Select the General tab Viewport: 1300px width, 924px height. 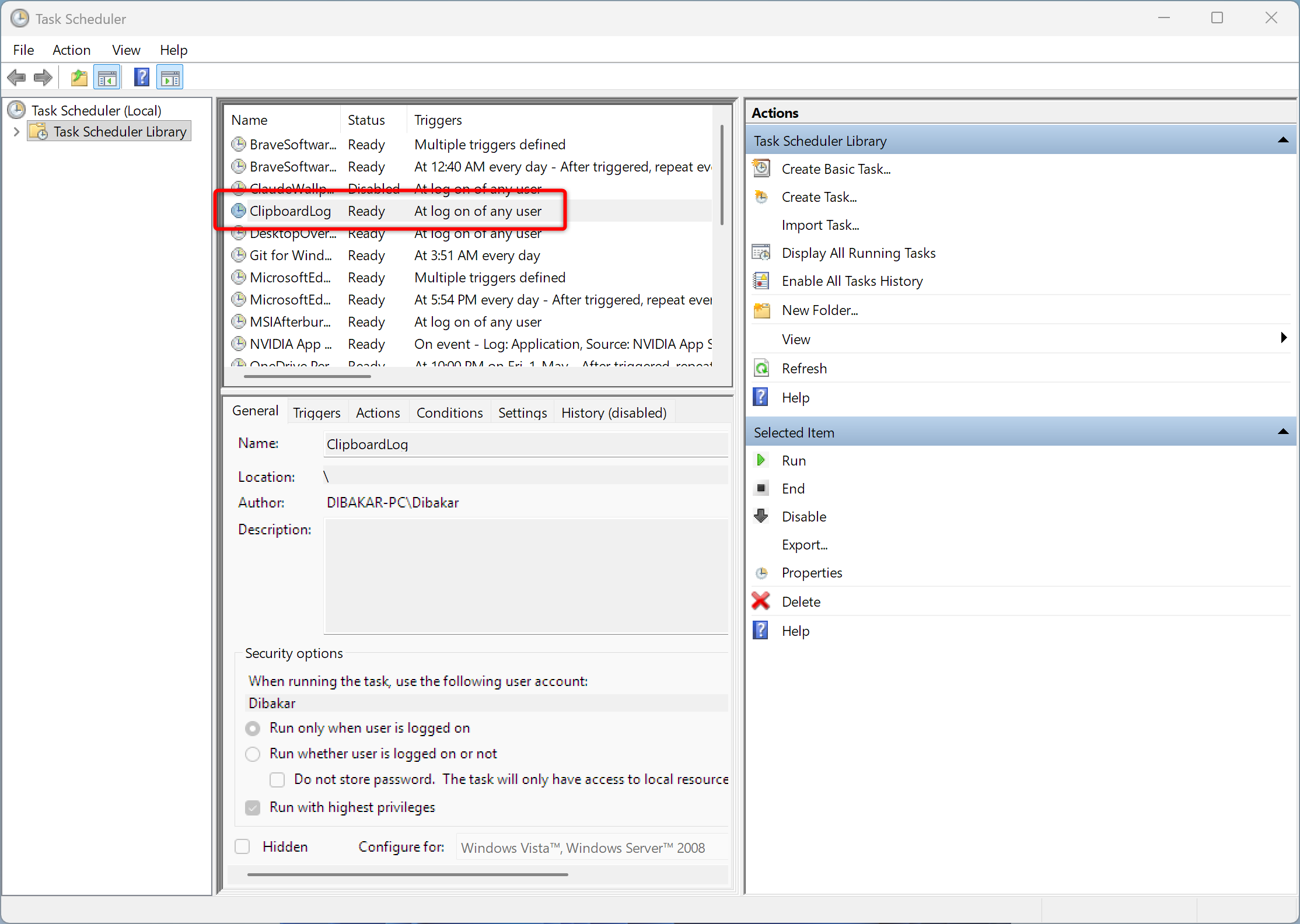(256, 411)
